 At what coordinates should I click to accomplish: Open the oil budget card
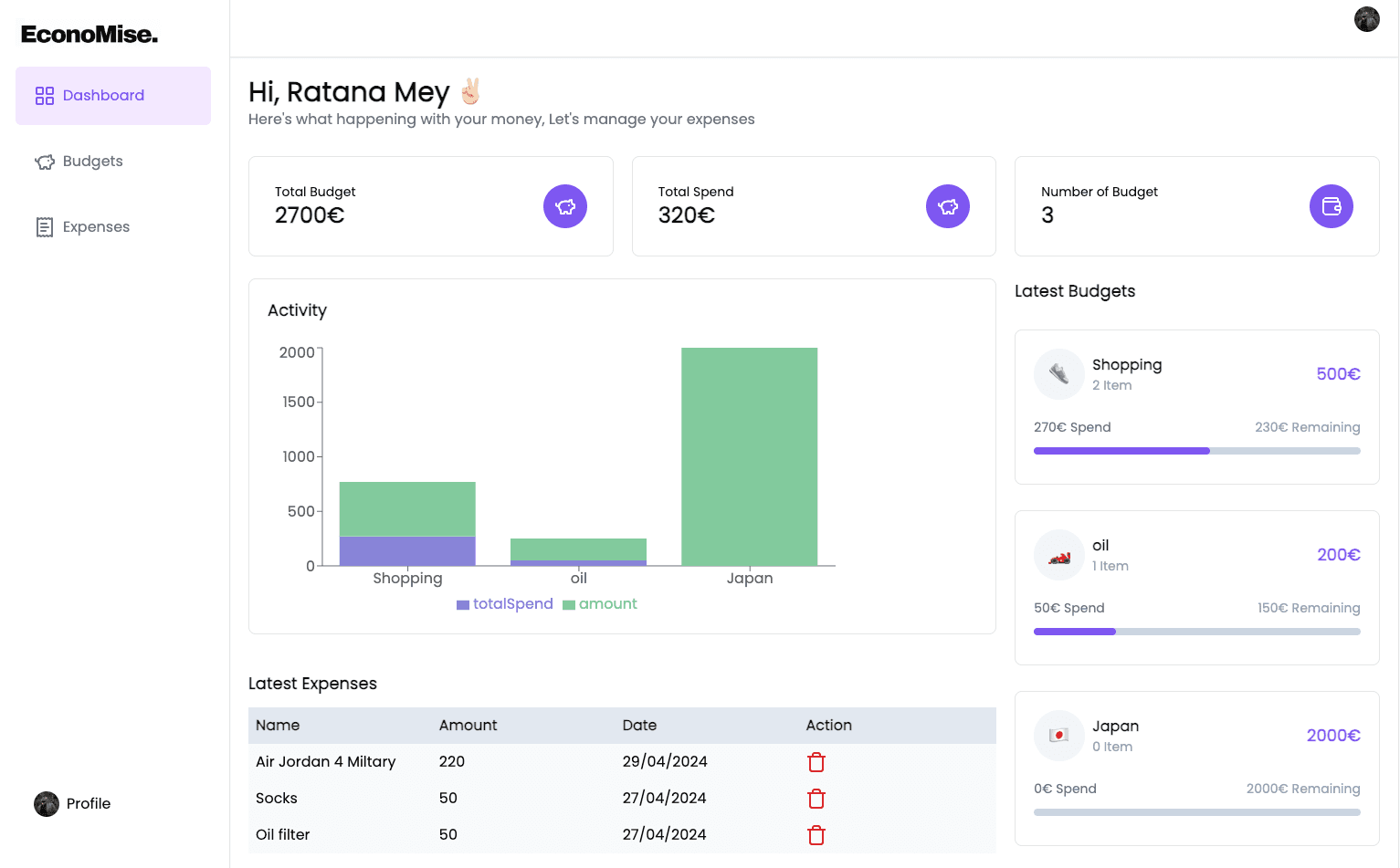click(1197, 588)
